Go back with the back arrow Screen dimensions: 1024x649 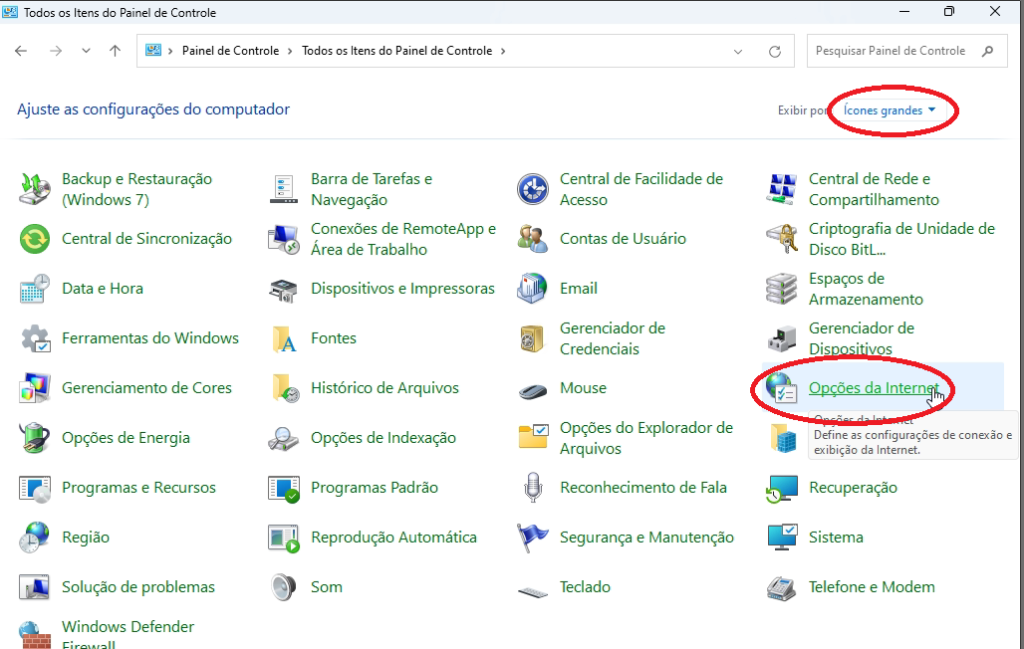[x=21, y=51]
